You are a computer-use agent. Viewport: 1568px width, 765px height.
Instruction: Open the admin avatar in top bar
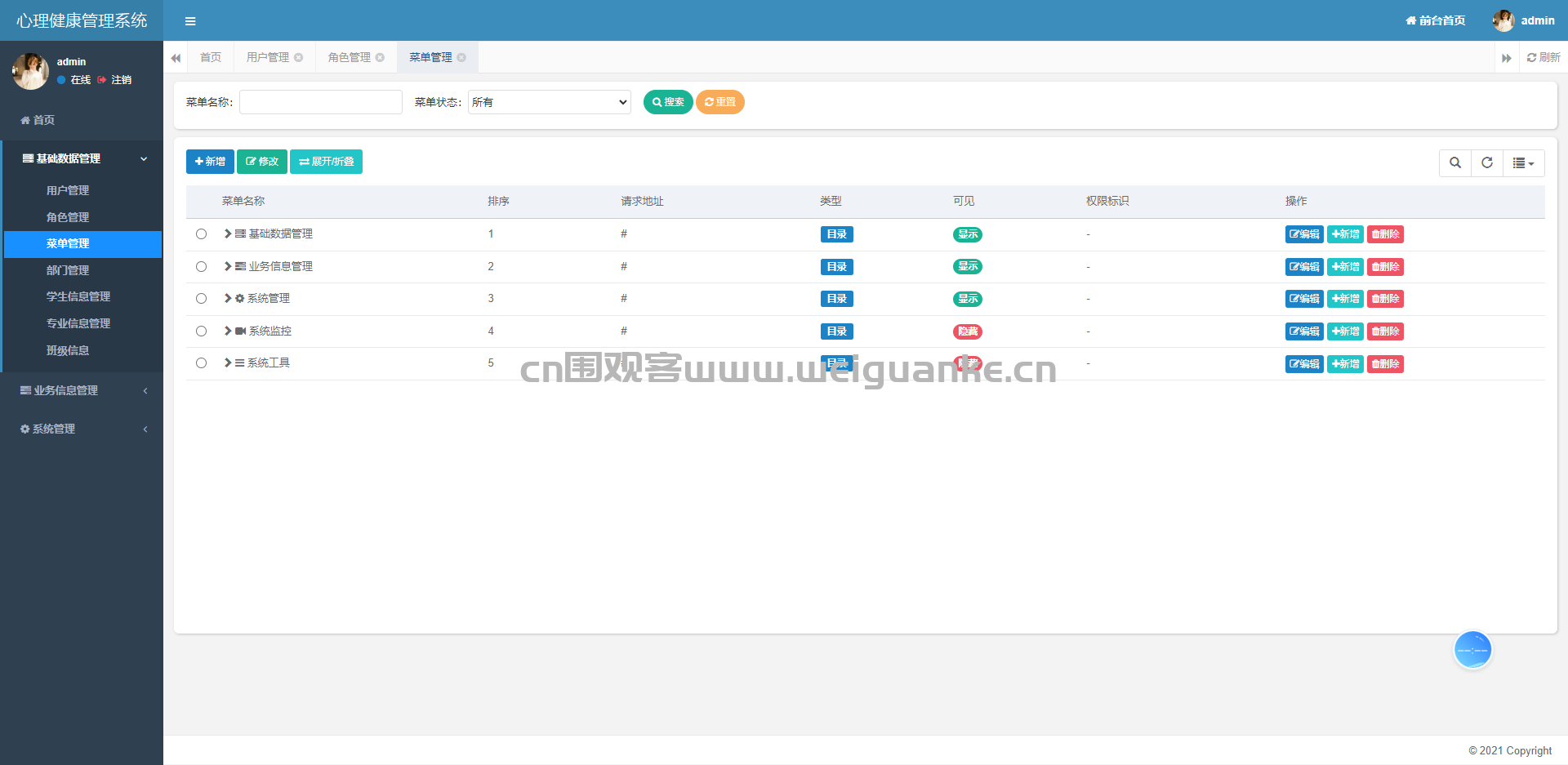[x=1503, y=20]
